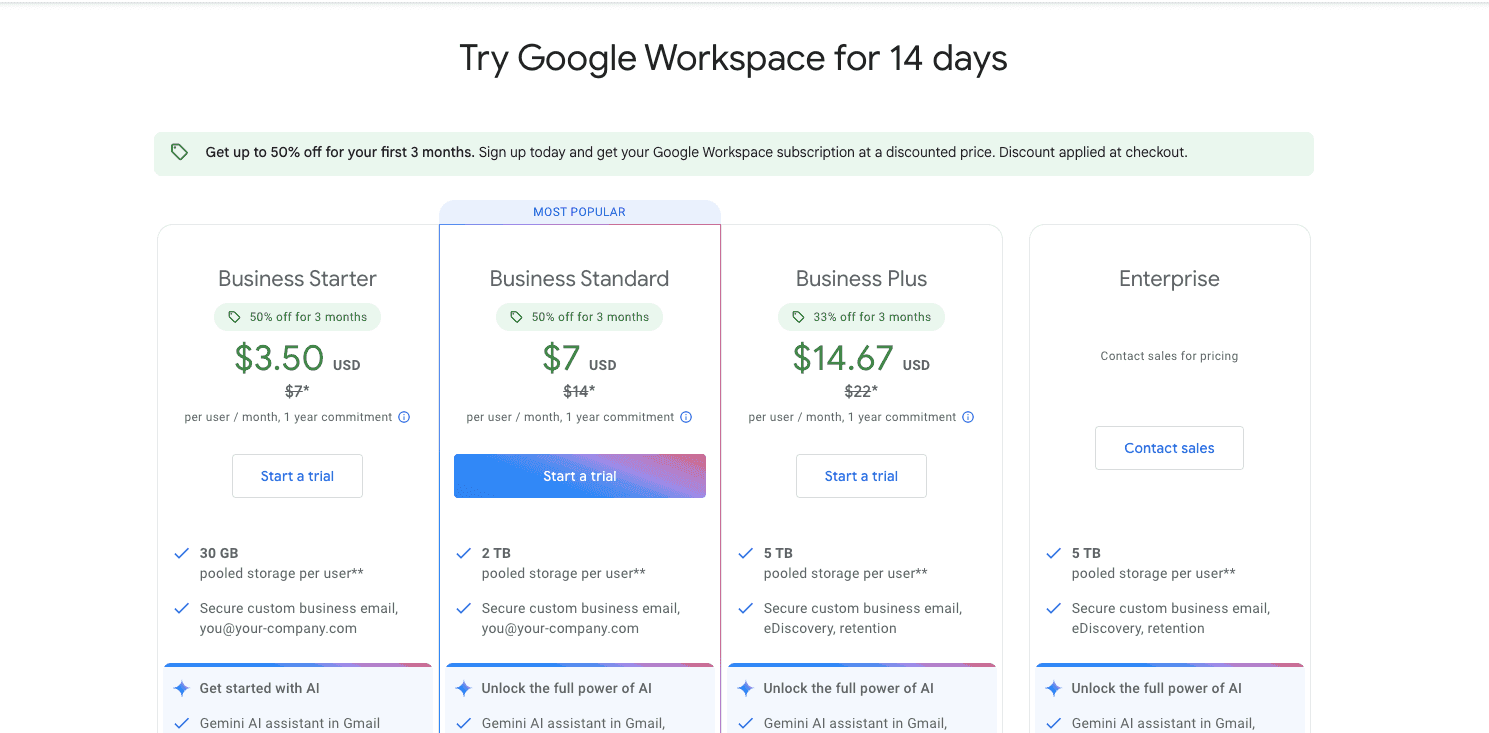The height and width of the screenshot is (733, 1489).
Task: Click the 33% off for 3 months badge
Action: coord(861,316)
